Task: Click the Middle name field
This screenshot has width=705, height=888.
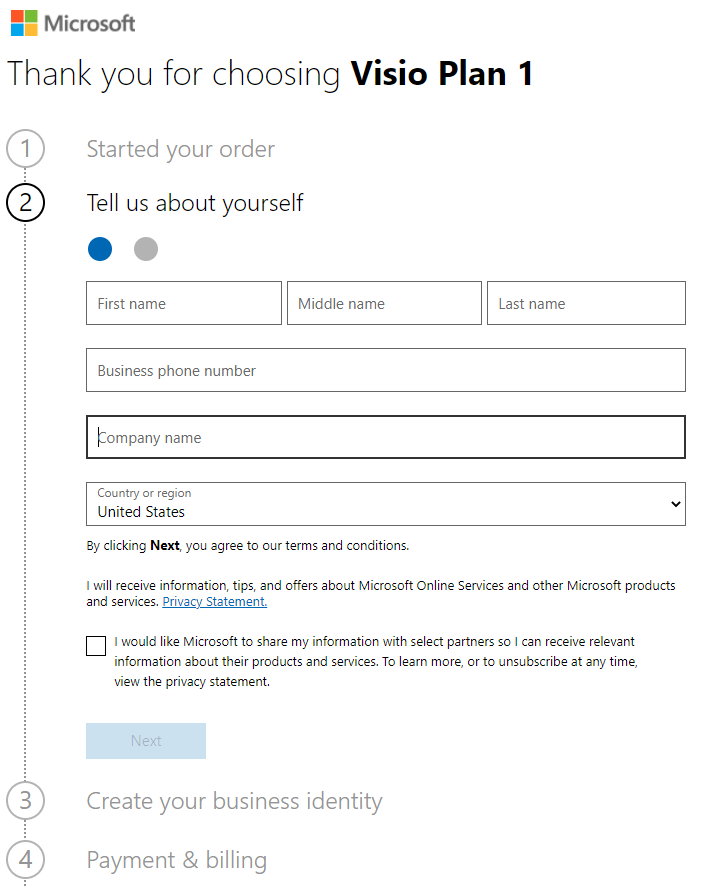Action: point(384,303)
